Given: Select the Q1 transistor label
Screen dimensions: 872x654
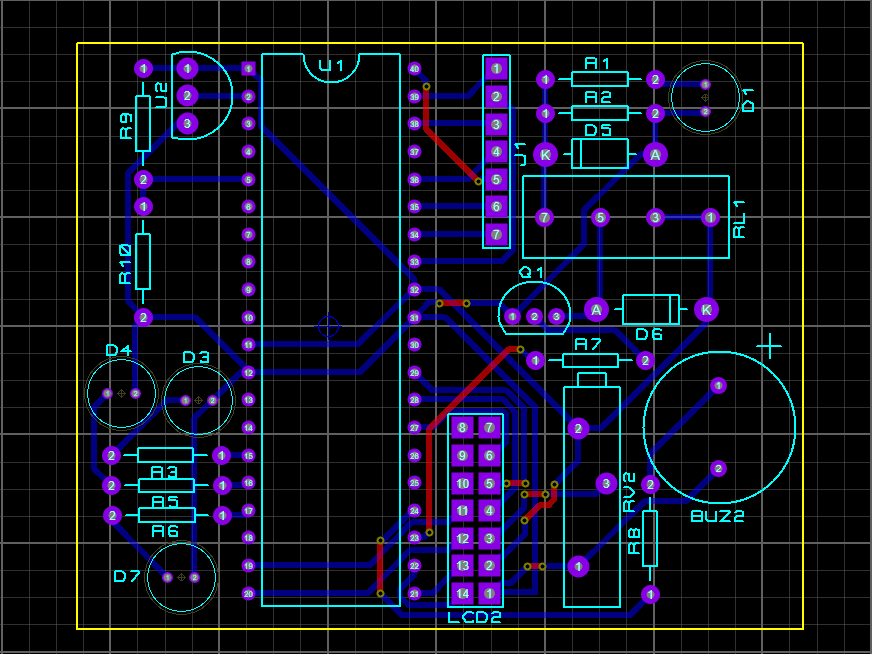Looking at the screenshot, I should [x=531, y=272].
